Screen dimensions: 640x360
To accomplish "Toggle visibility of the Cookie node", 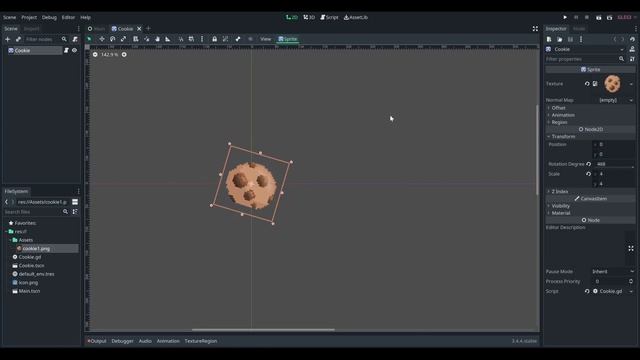I will coord(74,50).
